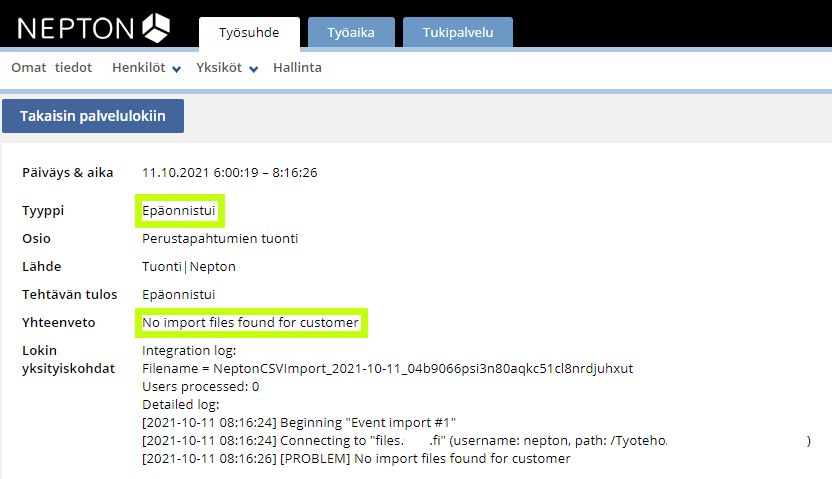Viewport: 832px width, 479px height.
Task: Select the Tyyppi value Epäonnistui
Action: click(x=178, y=211)
